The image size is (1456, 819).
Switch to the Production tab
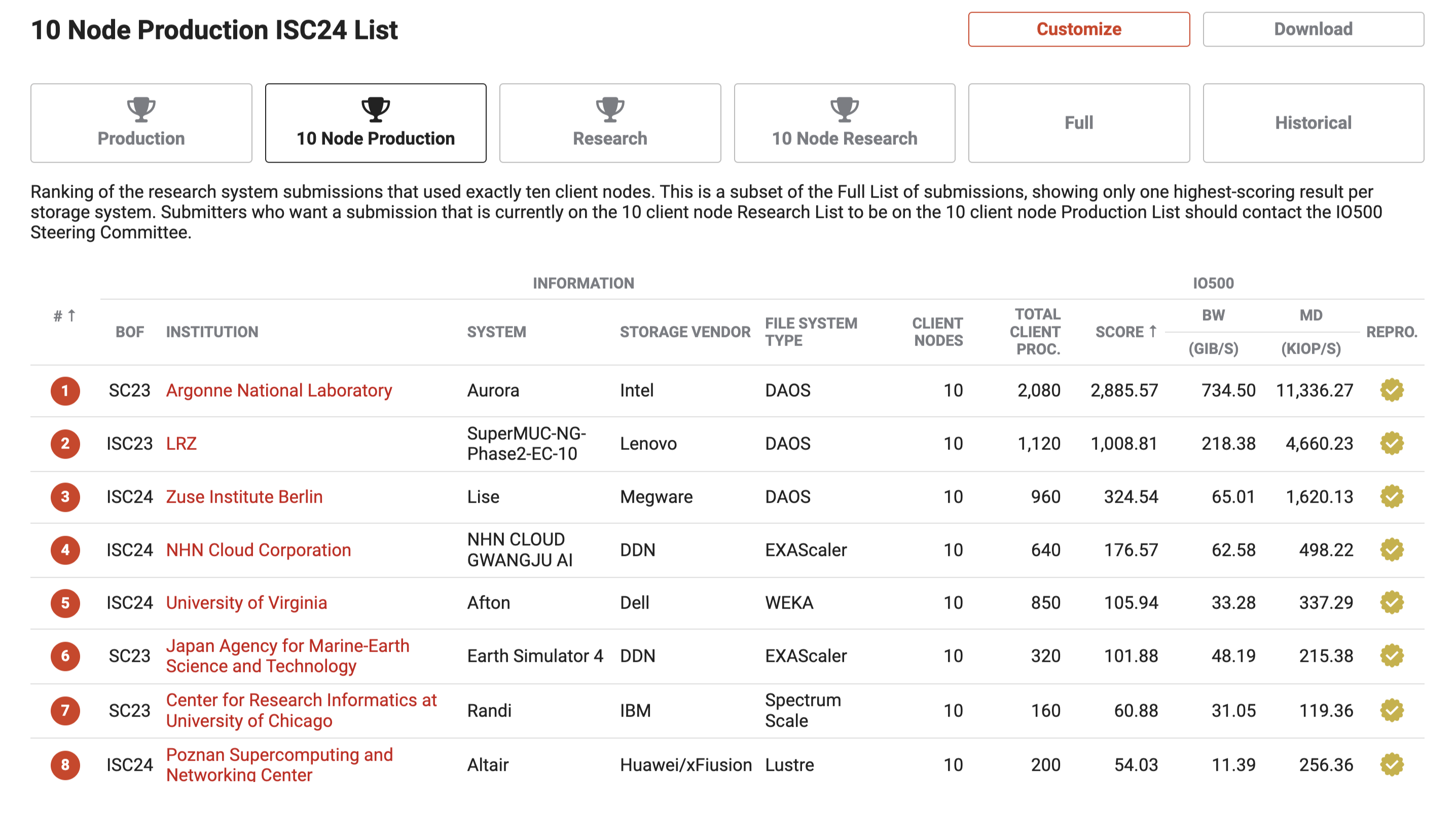(x=141, y=123)
